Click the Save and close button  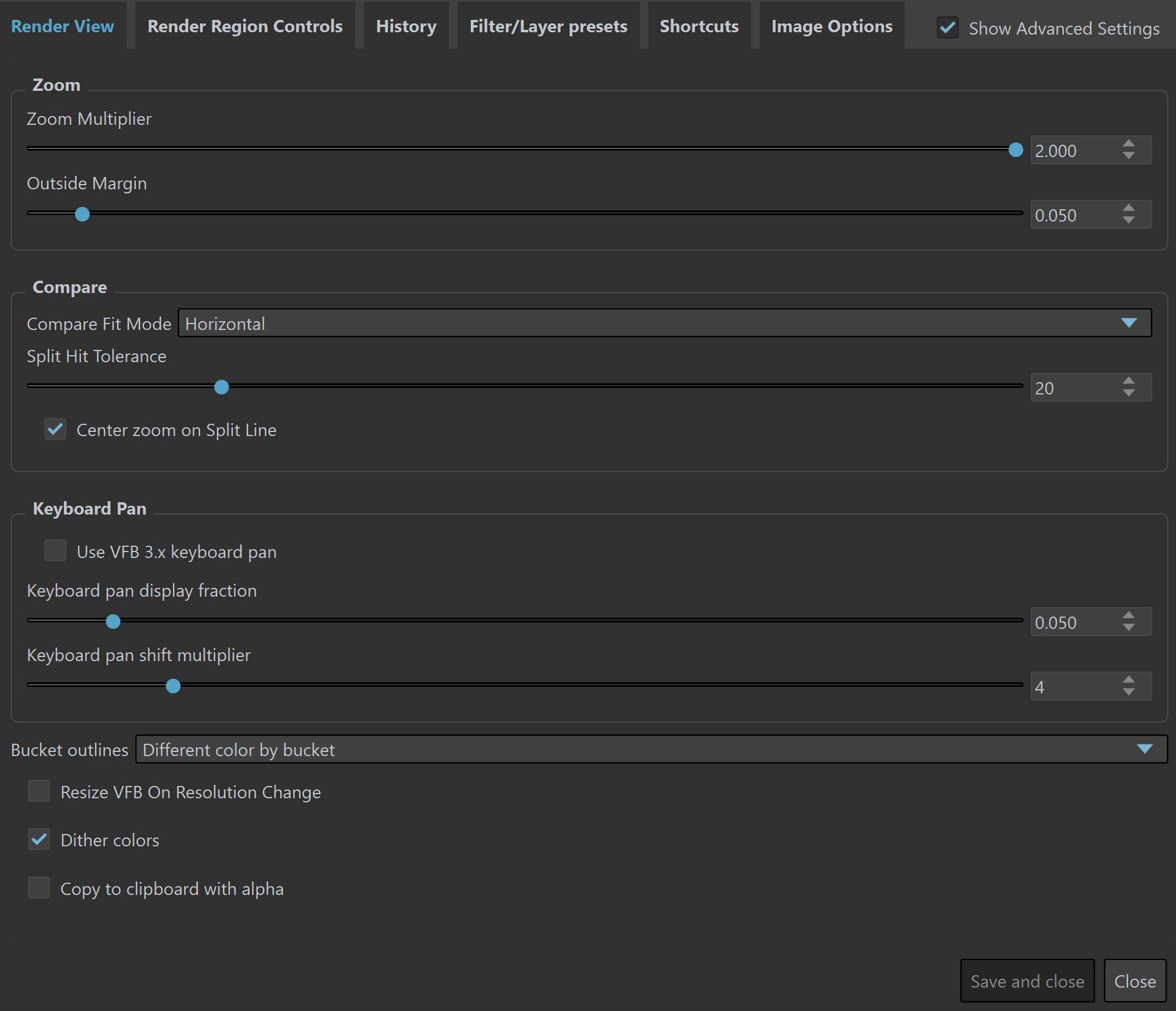(x=1027, y=981)
